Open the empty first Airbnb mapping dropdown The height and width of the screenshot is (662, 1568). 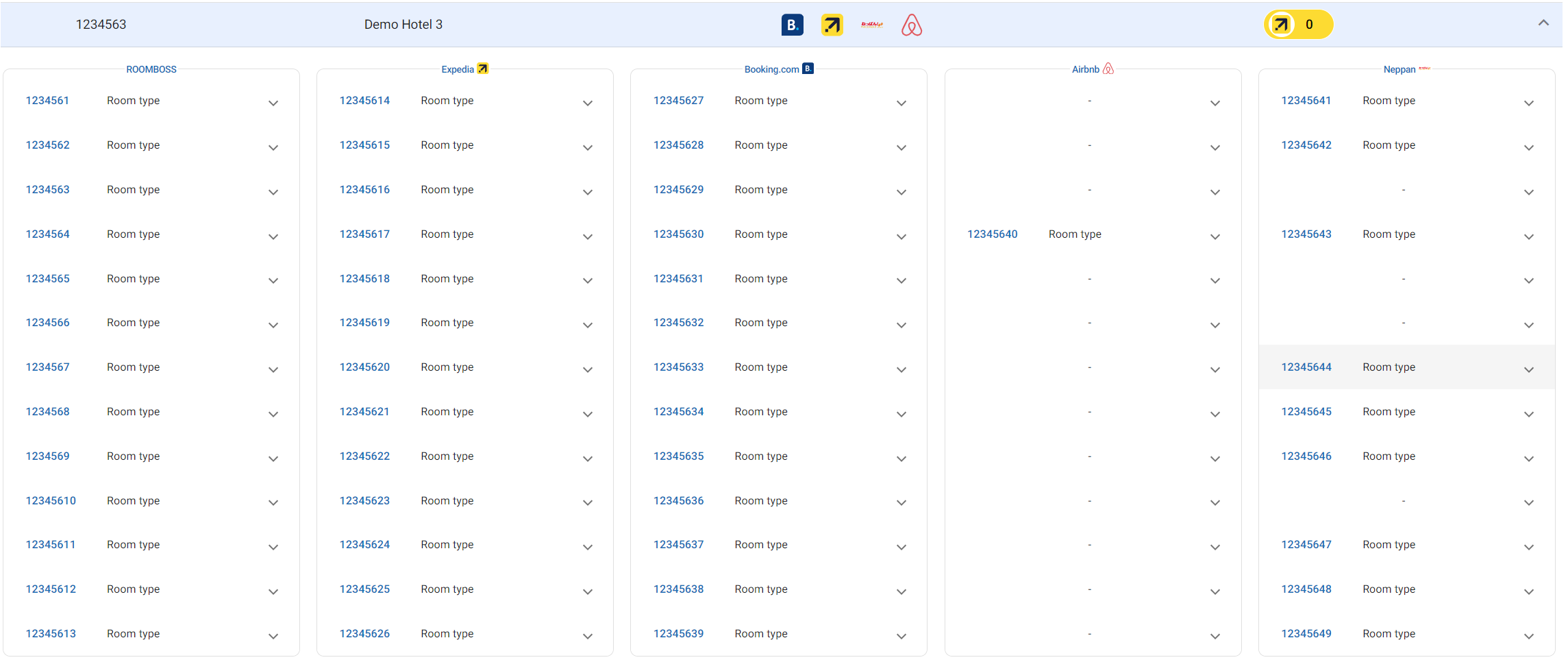click(1215, 103)
